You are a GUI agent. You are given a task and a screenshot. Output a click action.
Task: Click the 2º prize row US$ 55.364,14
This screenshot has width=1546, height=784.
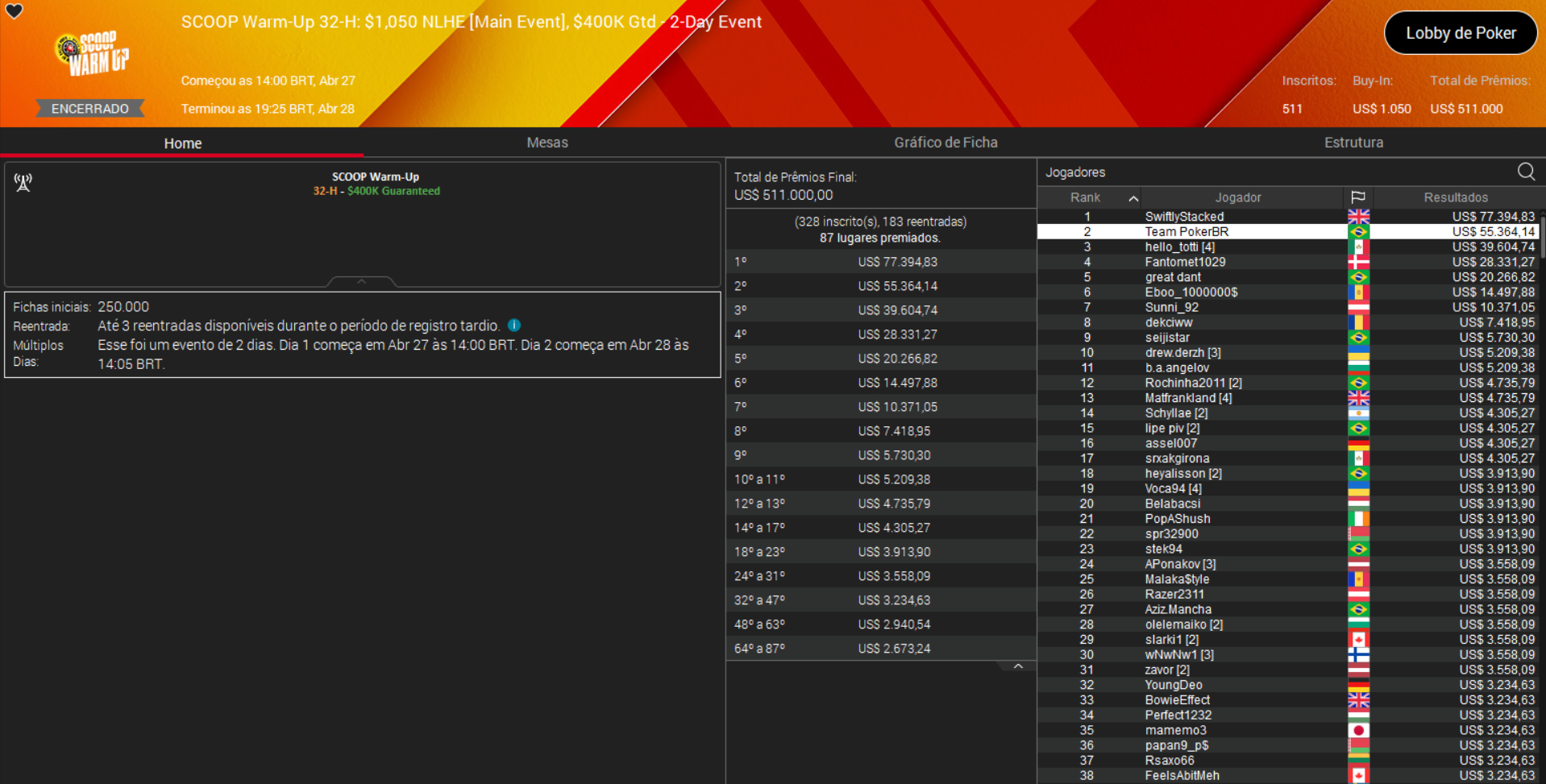(x=881, y=286)
